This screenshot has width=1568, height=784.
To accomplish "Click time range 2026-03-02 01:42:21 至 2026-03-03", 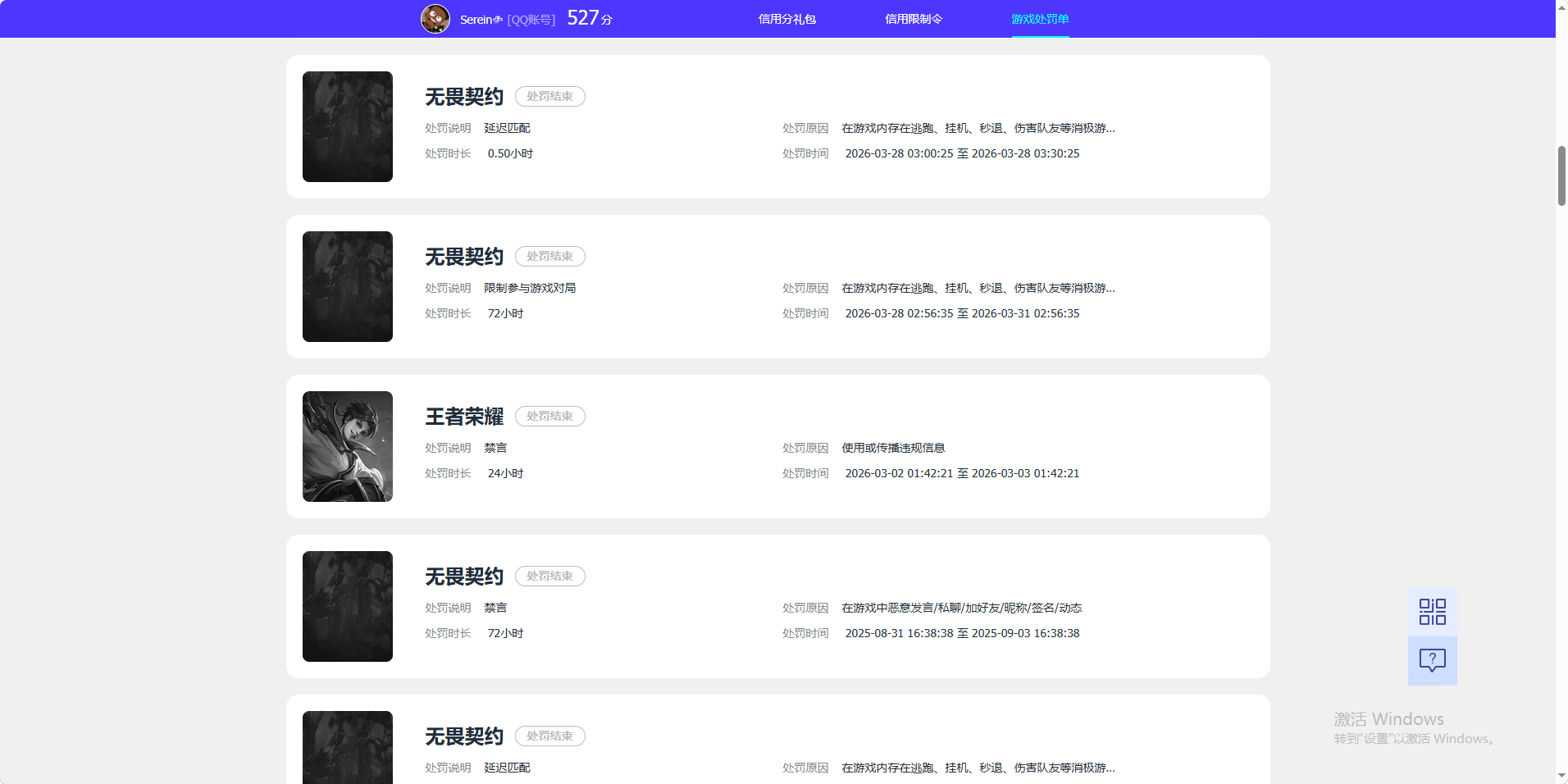I will pyautogui.click(x=962, y=473).
